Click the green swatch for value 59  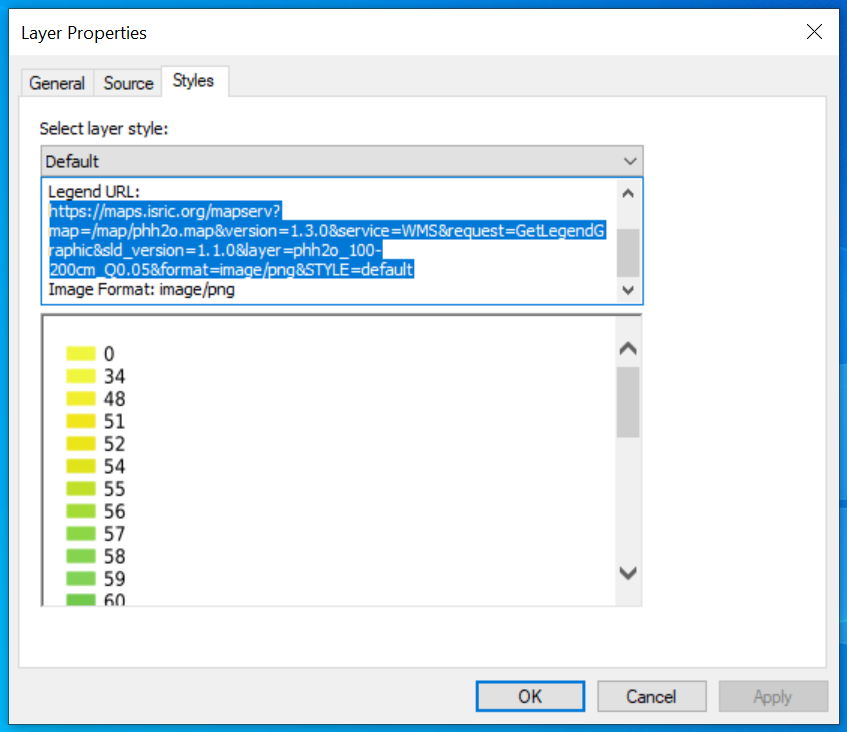[80, 578]
